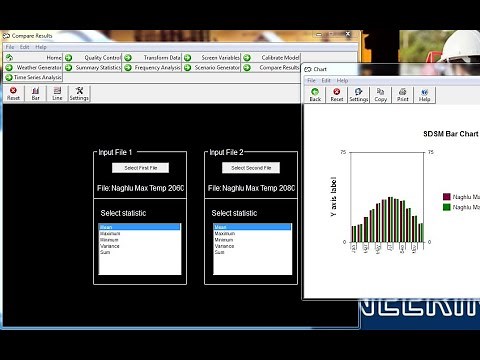Screen dimensions: 480x360
Task: Open Edit menu in Chart window
Action: tap(326, 80)
